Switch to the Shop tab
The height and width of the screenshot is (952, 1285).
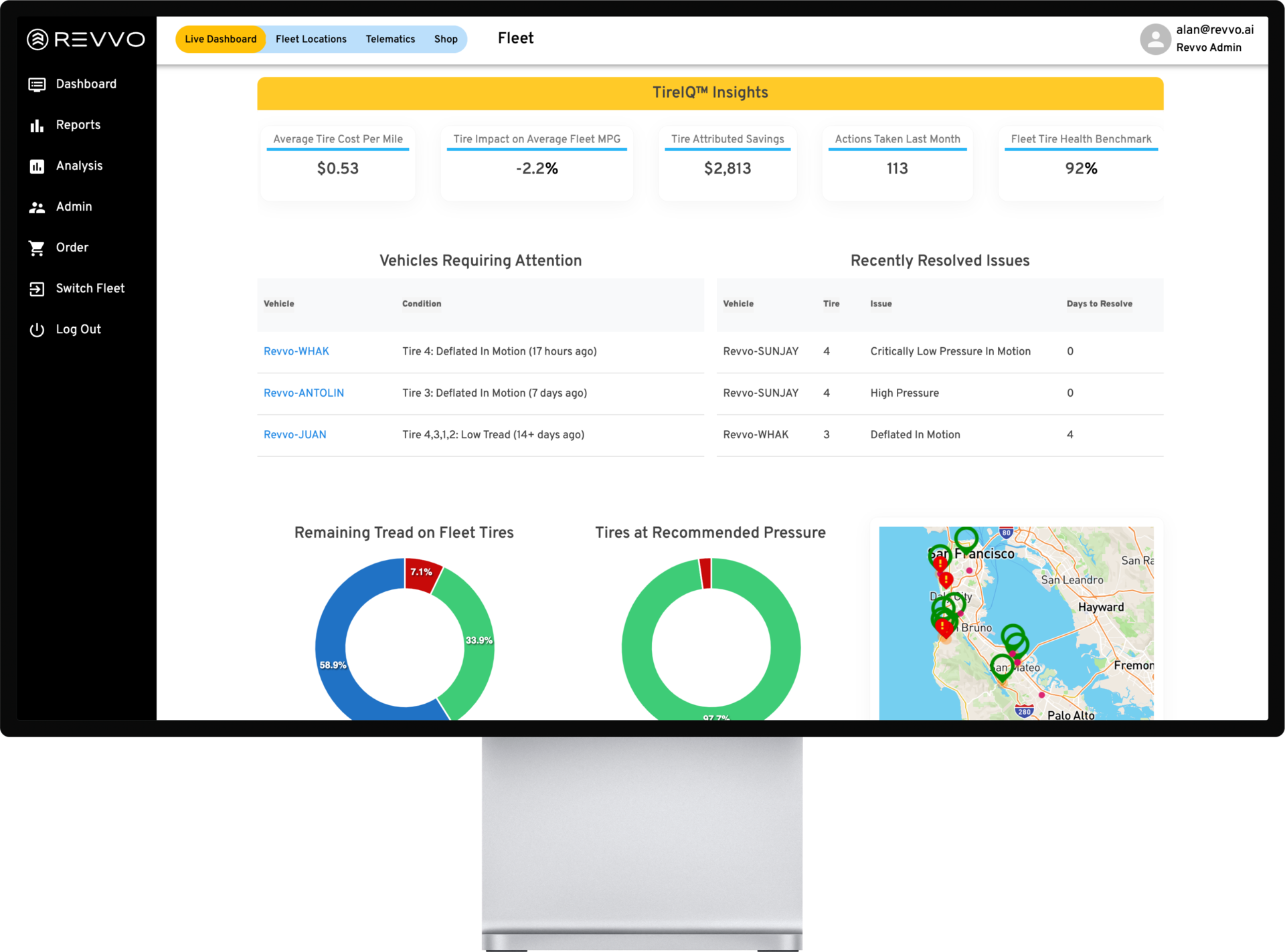coord(446,39)
